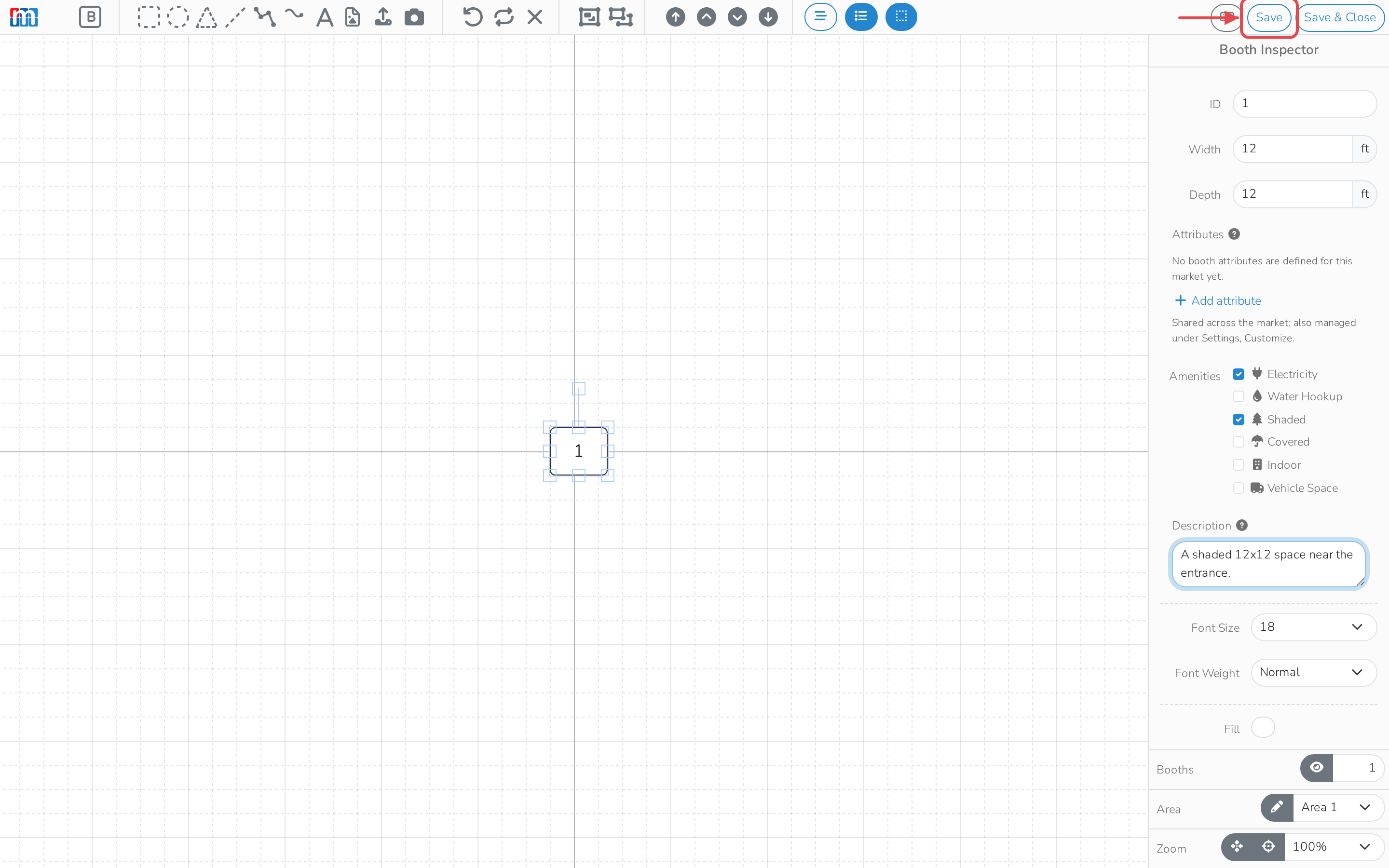1389x868 pixels.
Task: Click the camera snapshot icon
Action: click(414, 17)
